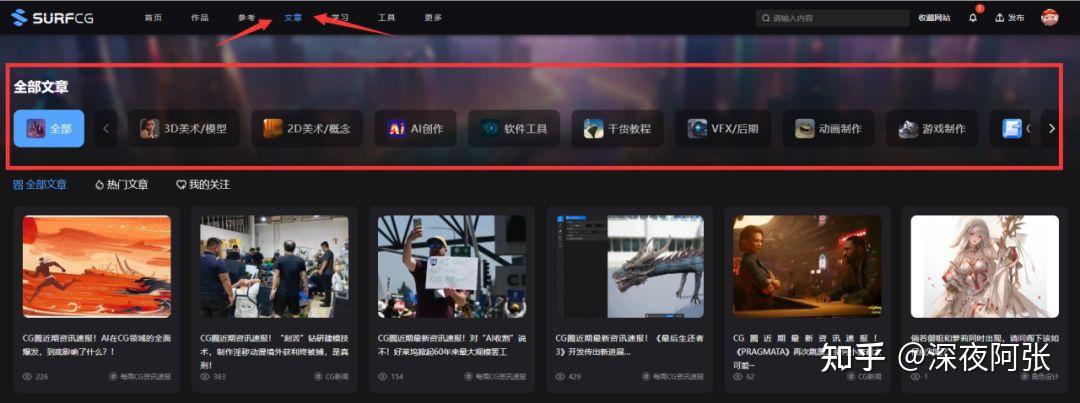Open the workshop crowd photo thumbnail
Viewport: 1080px width, 403px height.
[x=274, y=267]
